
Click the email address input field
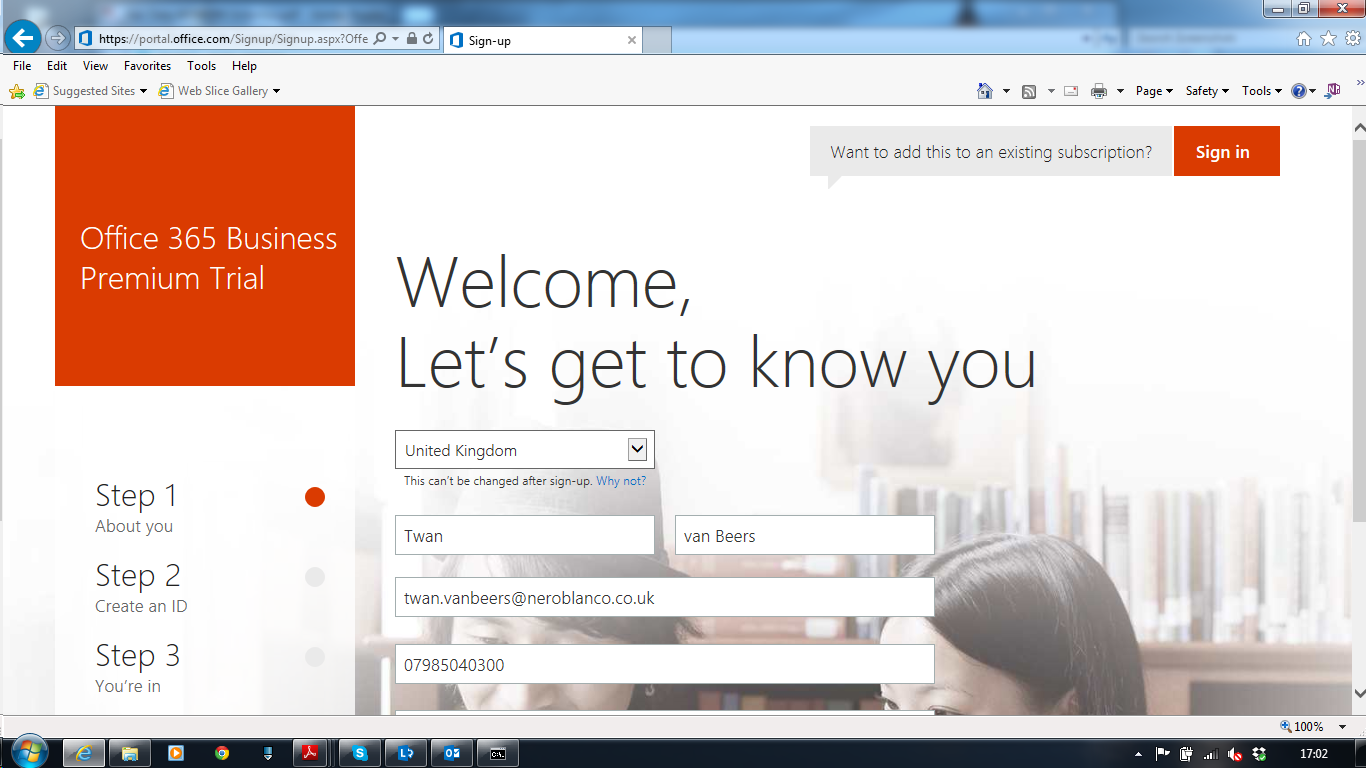click(x=665, y=597)
